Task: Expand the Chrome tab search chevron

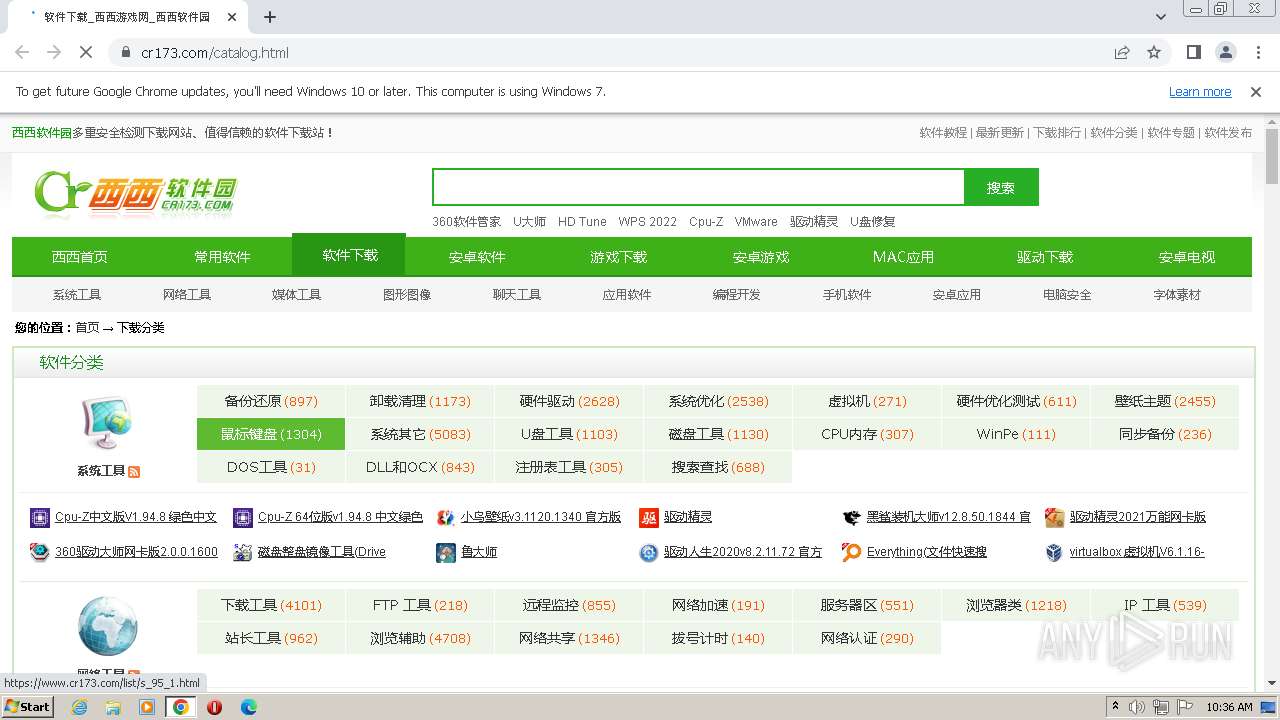Action: [1160, 17]
